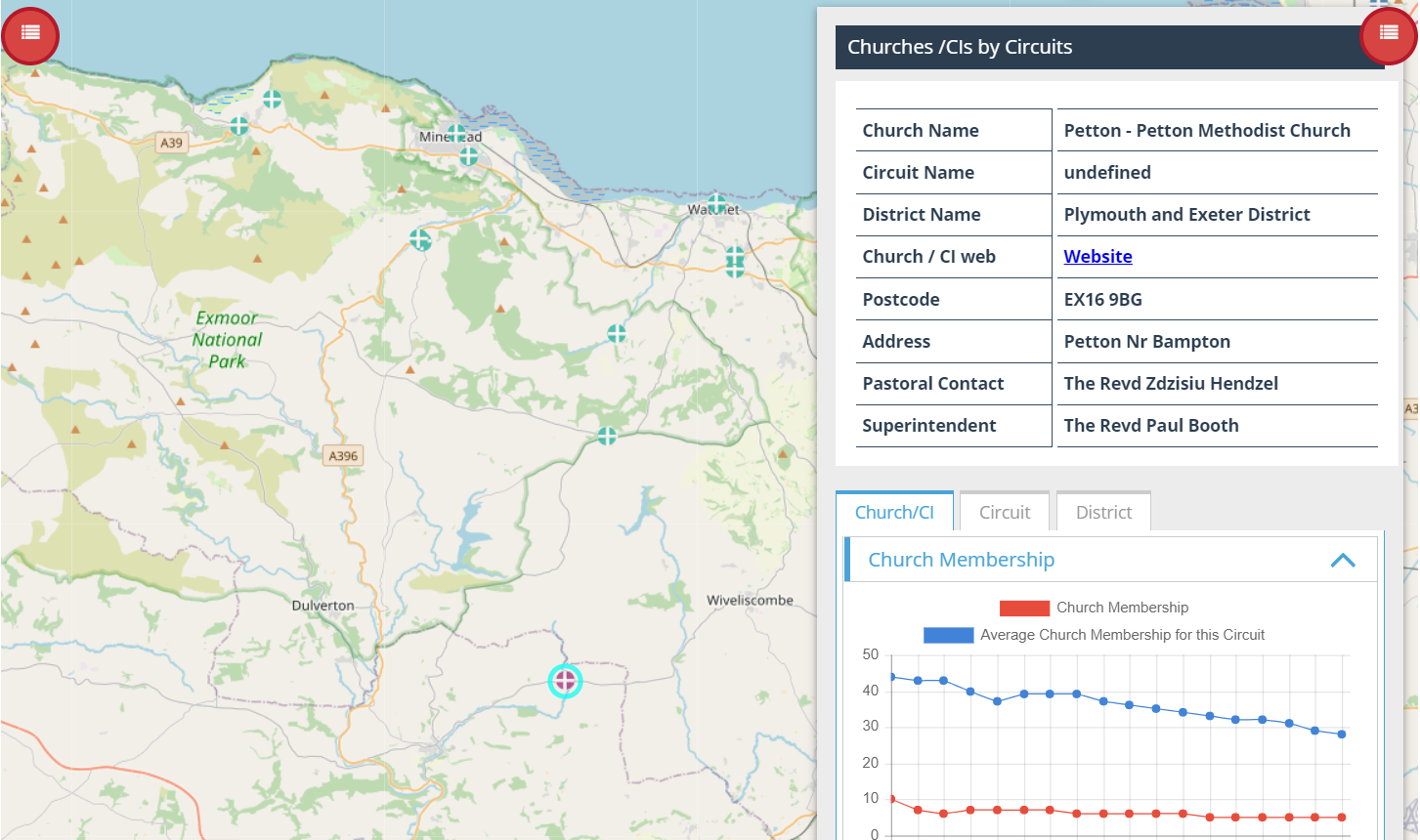Click the red list button on panel corner

coord(1388,35)
